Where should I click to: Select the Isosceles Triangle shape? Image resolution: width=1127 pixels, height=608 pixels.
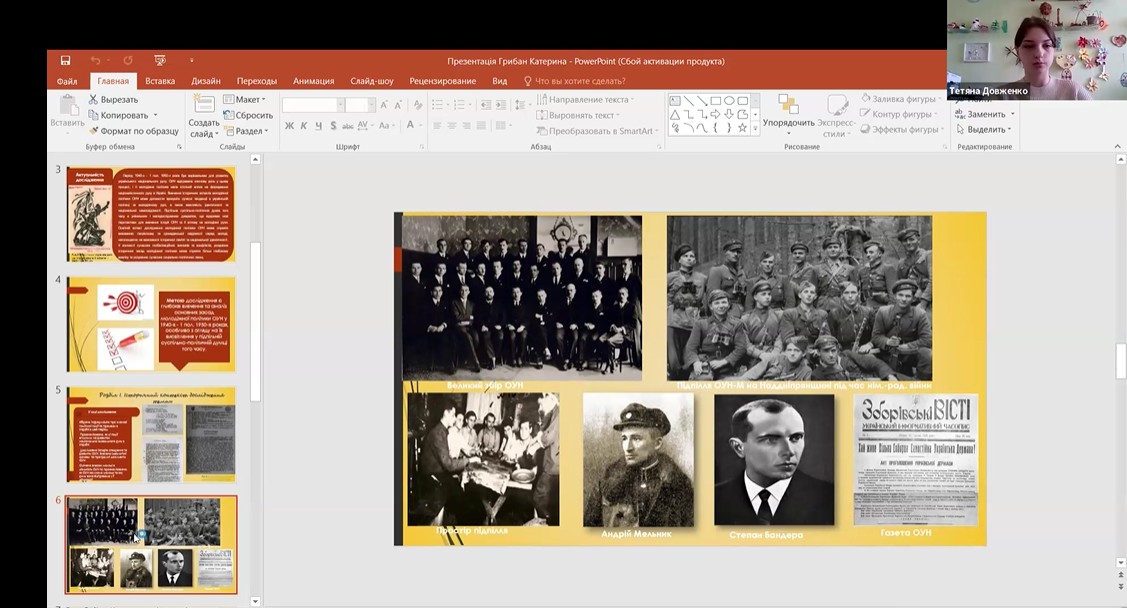[675, 114]
